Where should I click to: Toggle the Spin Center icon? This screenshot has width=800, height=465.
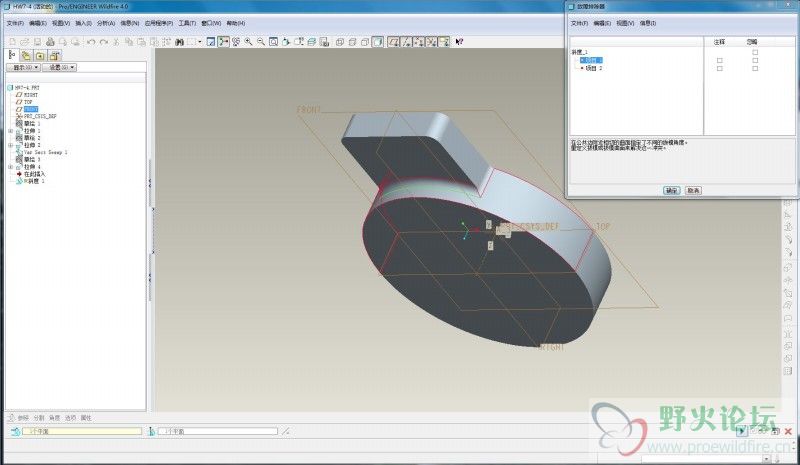point(223,42)
